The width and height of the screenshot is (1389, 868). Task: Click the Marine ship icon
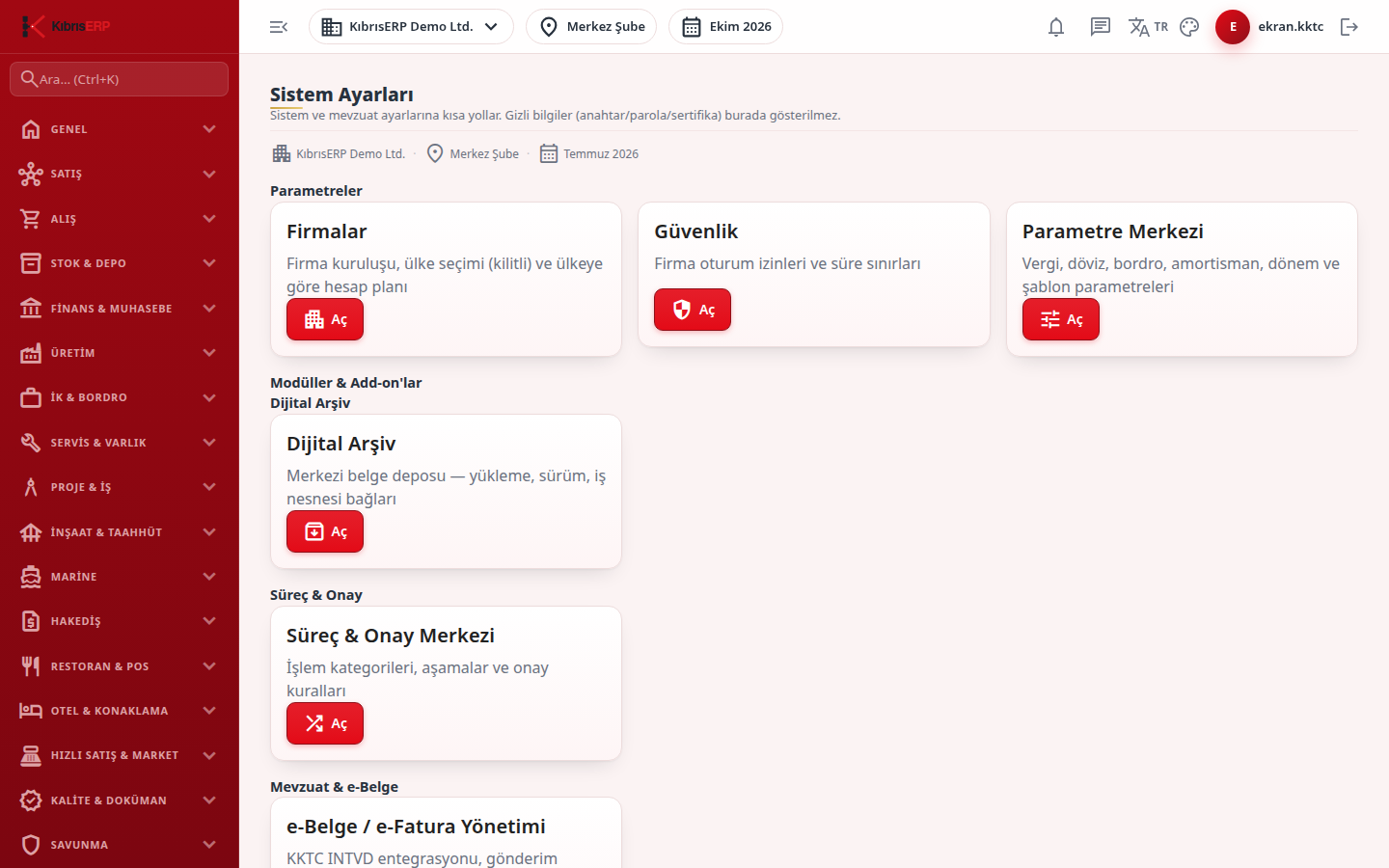point(31,577)
